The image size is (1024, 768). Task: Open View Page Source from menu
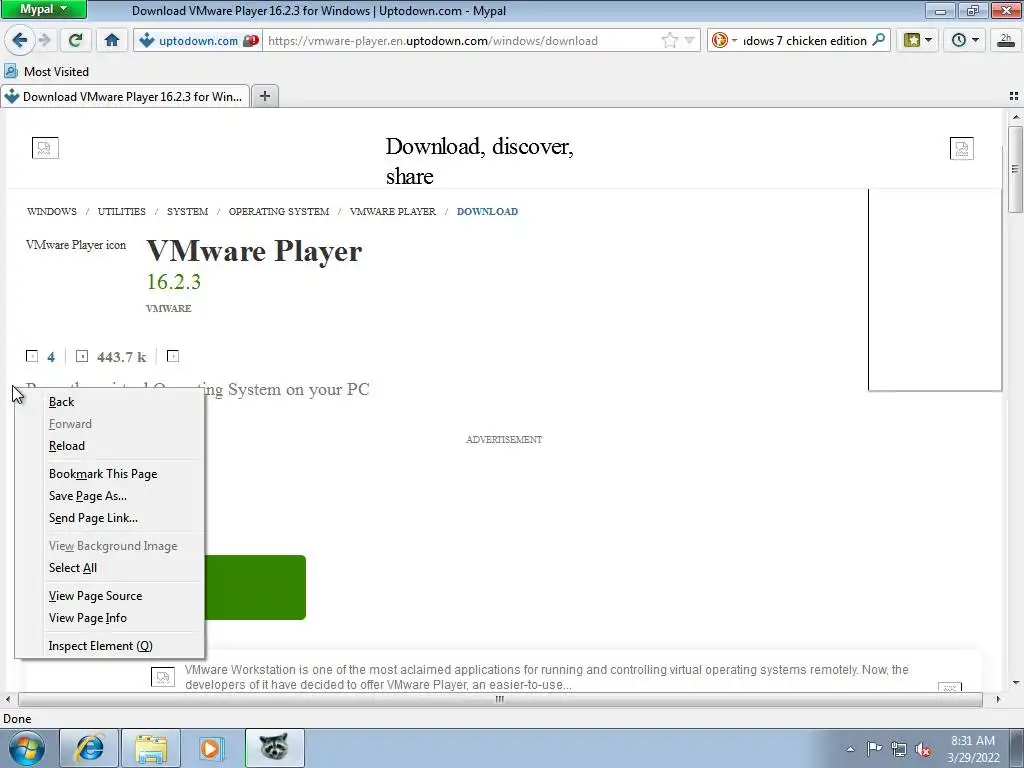110,596
